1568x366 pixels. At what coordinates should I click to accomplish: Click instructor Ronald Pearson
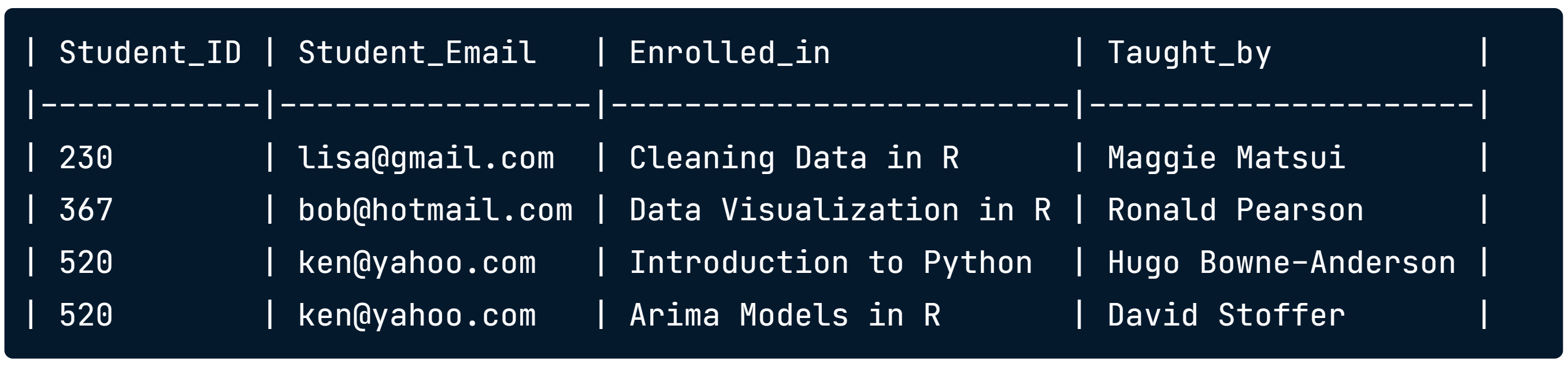tap(1235, 210)
